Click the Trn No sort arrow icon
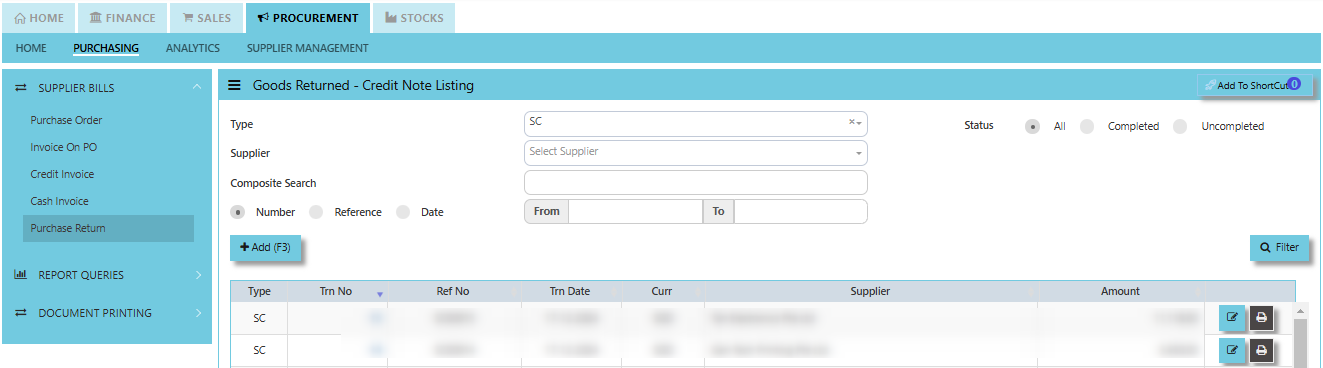This screenshot has height=368, width=1323. pyautogui.click(x=380, y=294)
